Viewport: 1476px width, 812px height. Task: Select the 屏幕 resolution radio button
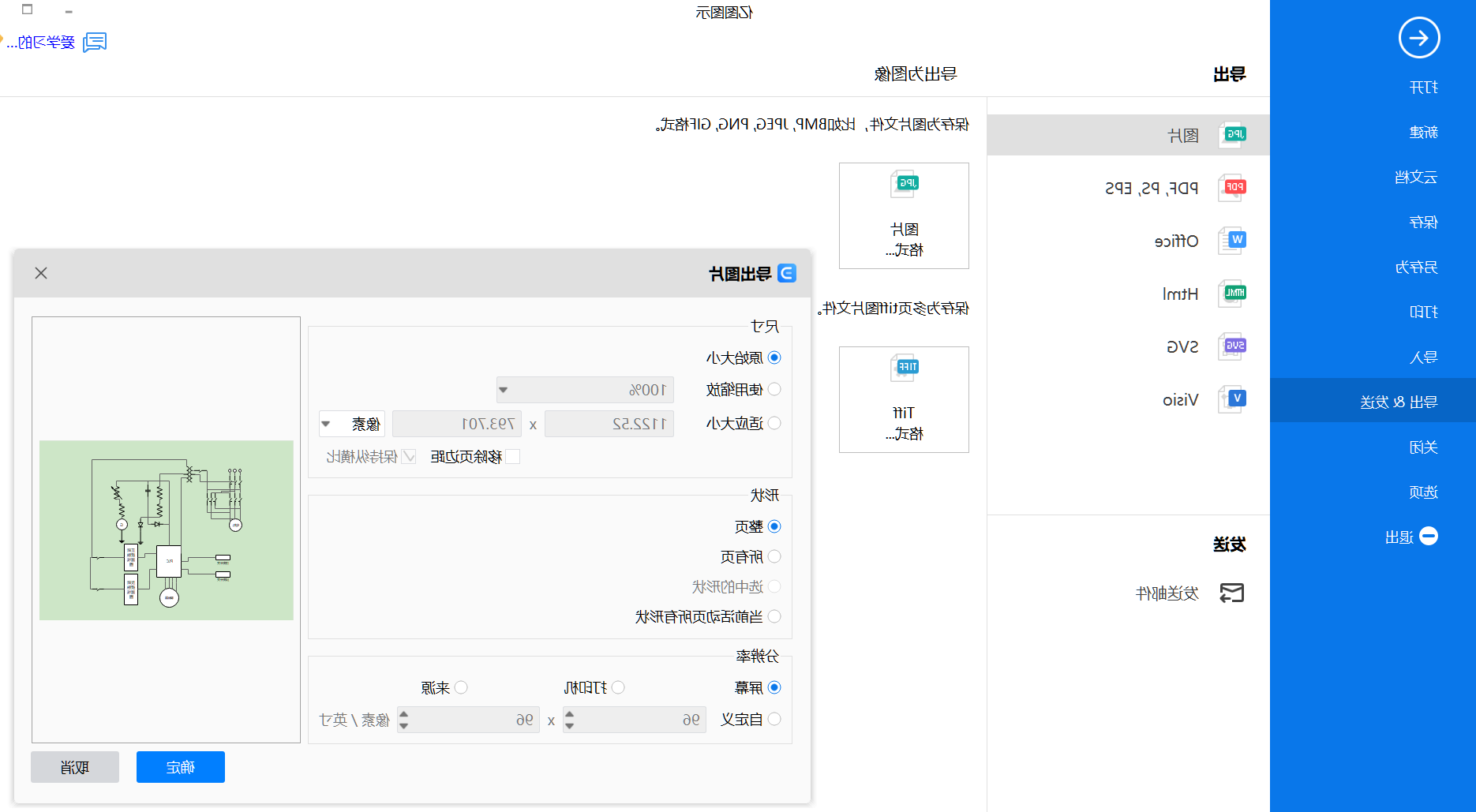774,687
